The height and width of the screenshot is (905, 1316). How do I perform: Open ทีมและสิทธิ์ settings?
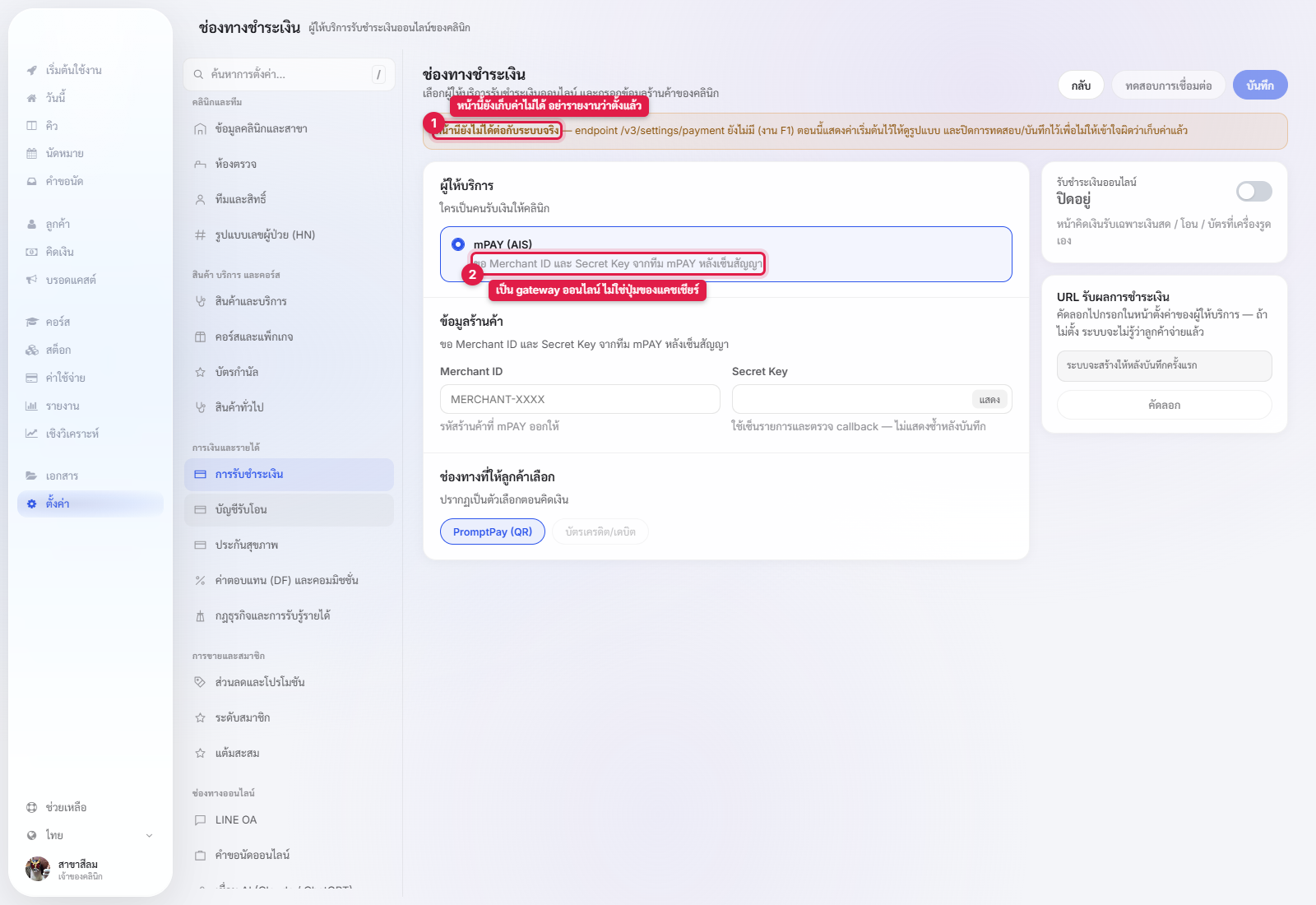(290, 200)
